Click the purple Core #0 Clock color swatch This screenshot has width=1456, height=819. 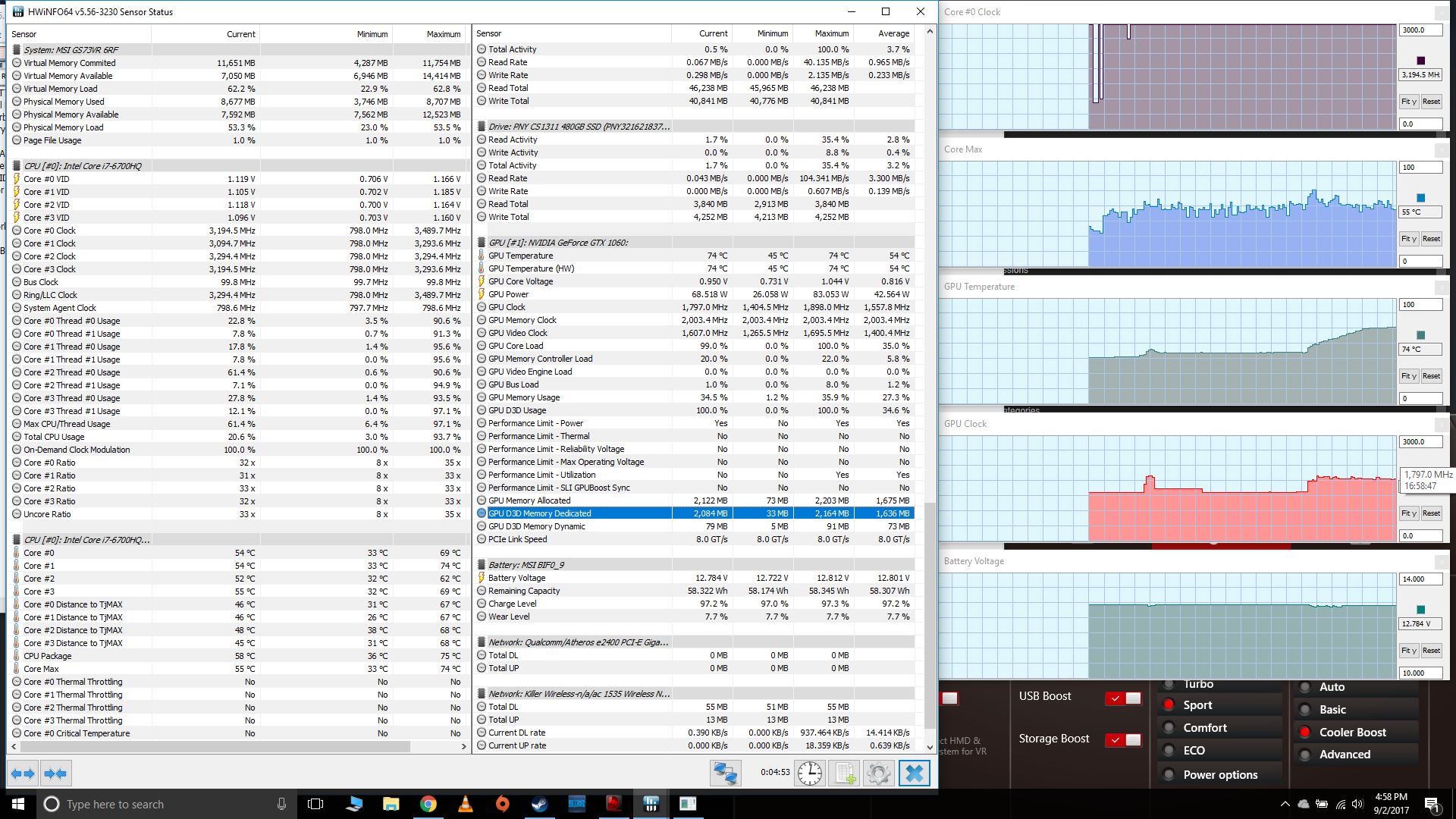(x=1421, y=61)
